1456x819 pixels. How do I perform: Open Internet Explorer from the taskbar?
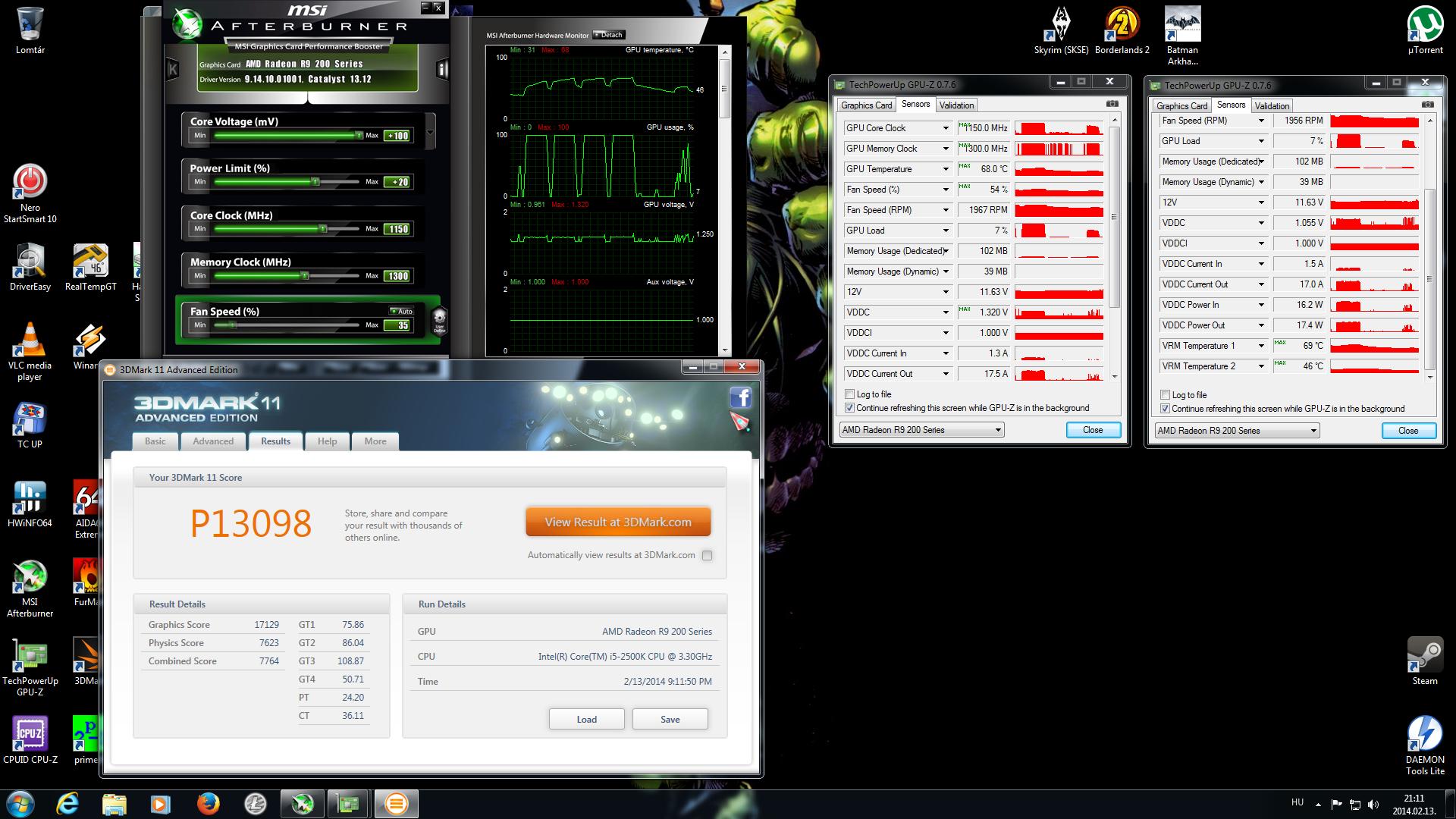coord(68,804)
